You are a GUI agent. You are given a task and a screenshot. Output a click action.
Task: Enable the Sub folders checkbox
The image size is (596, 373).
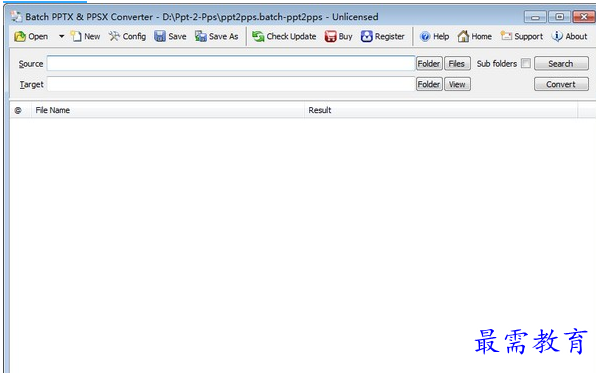[x=526, y=63]
